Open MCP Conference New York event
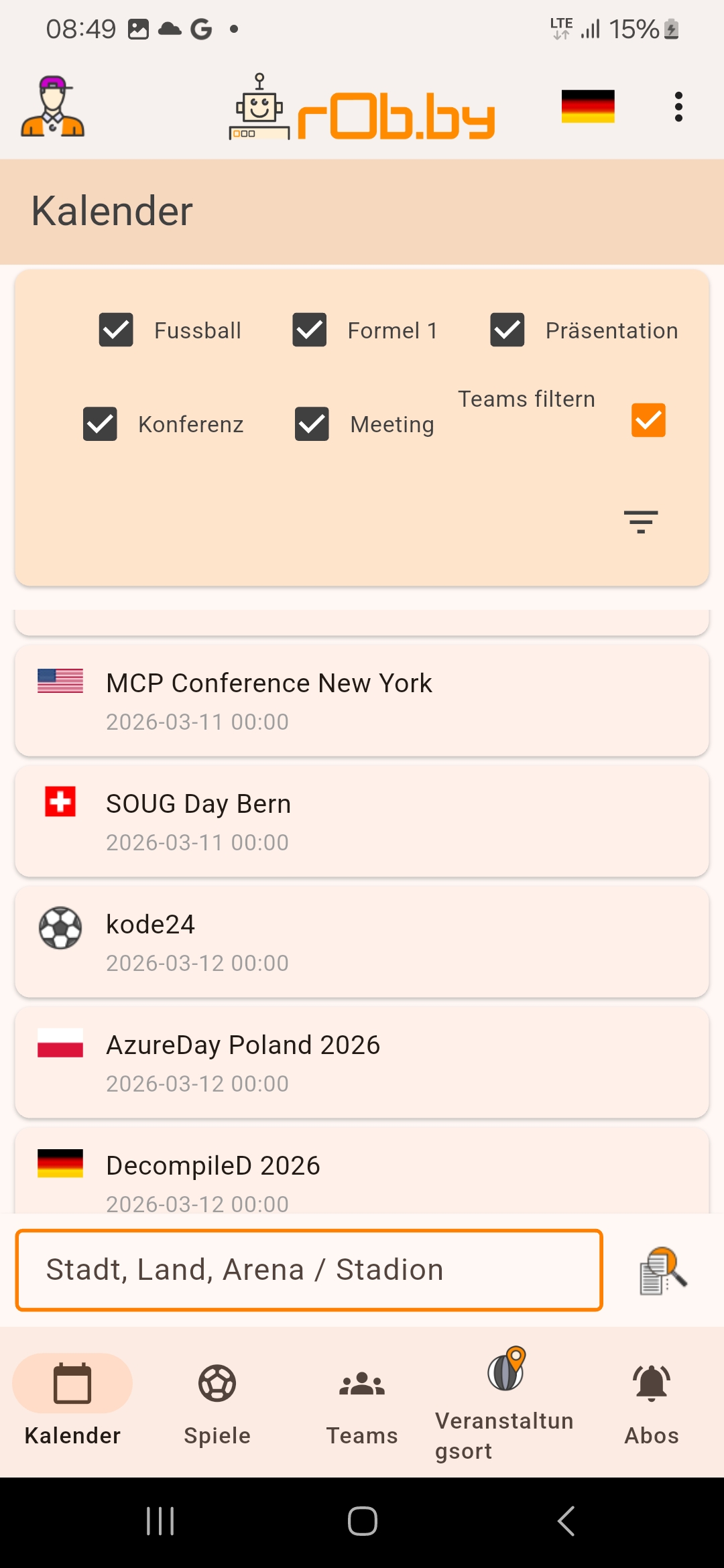The width and height of the screenshot is (724, 1568). pyautogui.click(x=362, y=701)
